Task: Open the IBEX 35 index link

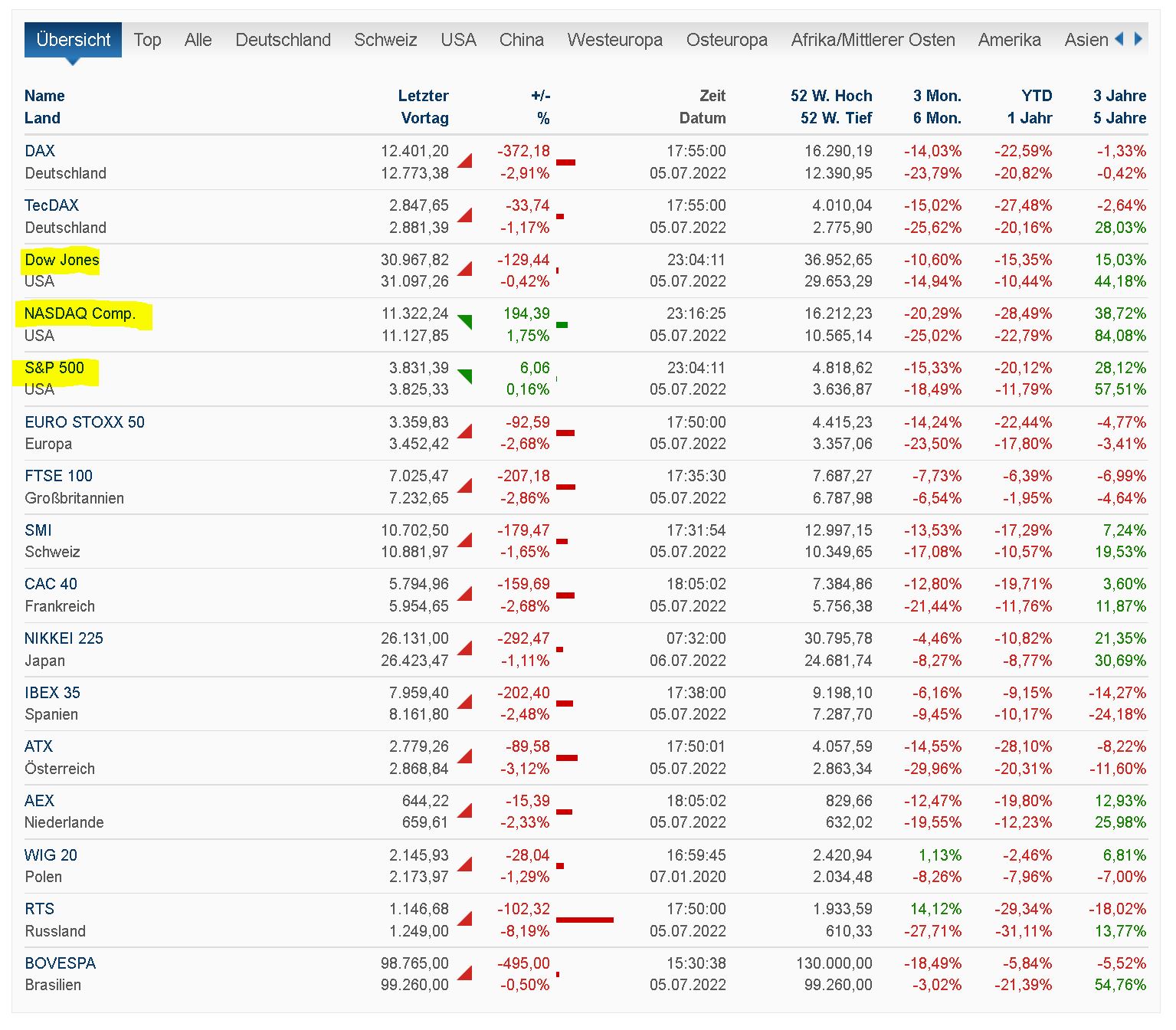Action: click(x=52, y=693)
